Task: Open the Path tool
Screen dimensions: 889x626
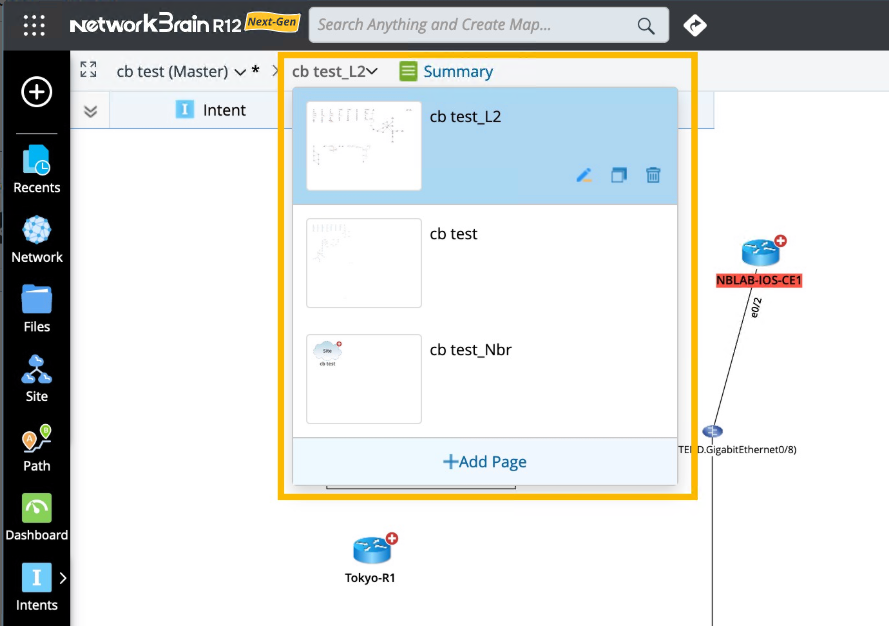Action: point(37,447)
